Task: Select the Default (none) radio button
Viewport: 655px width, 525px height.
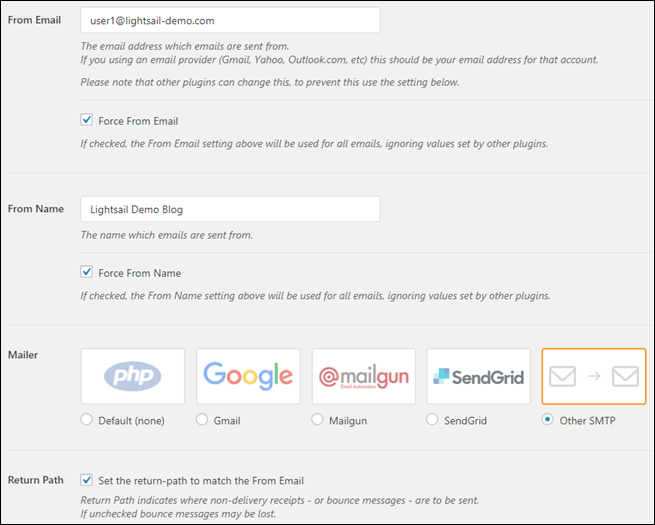Action: pyautogui.click(x=87, y=420)
